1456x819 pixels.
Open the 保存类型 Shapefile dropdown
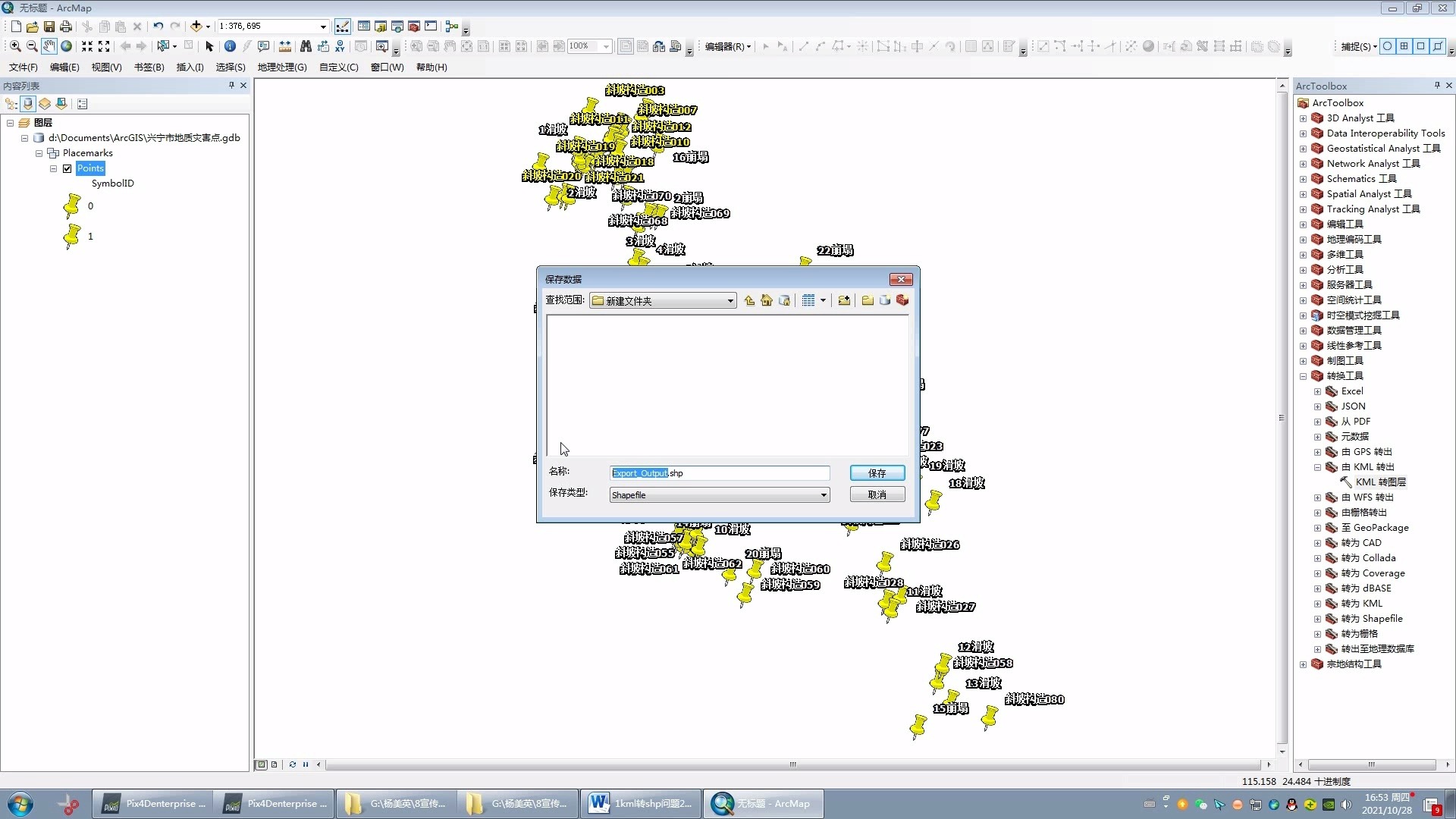point(824,495)
